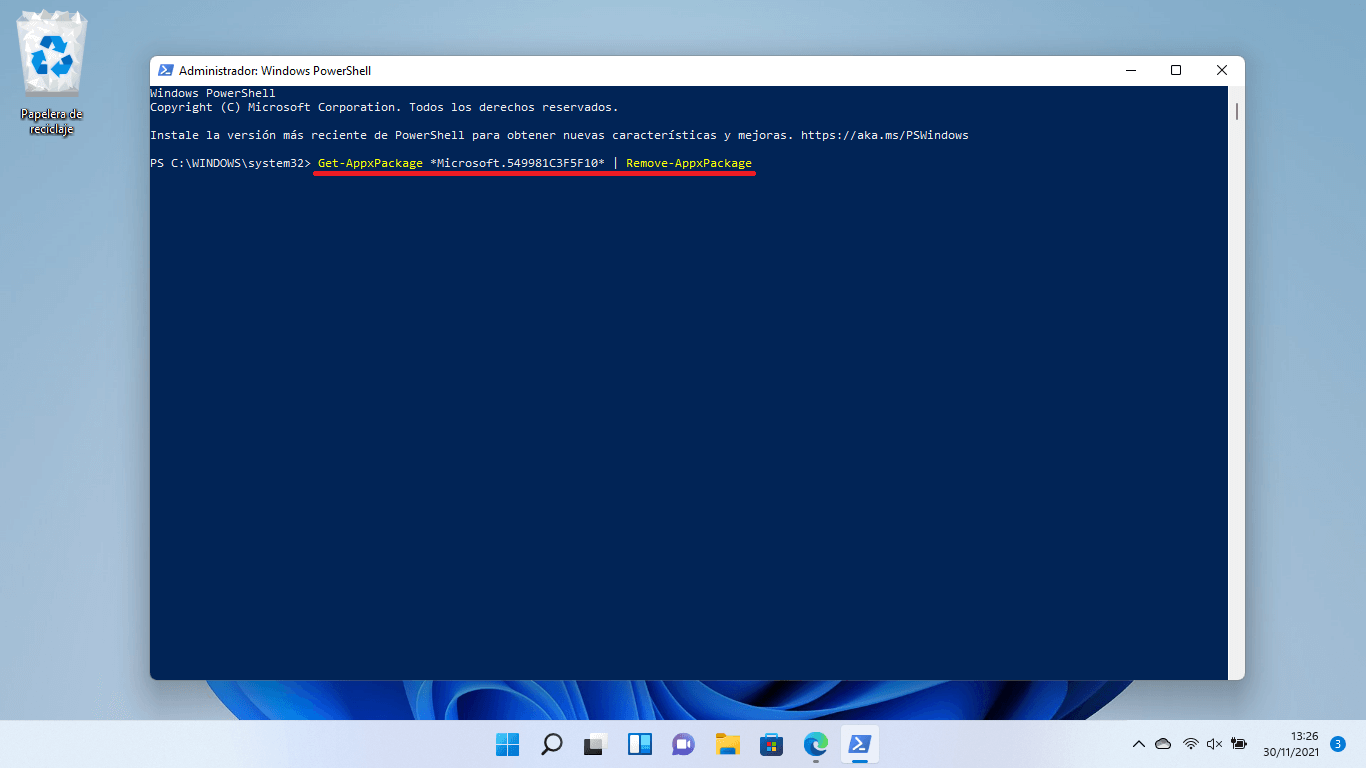Viewport: 1366px width, 768px height.
Task: Open OneDrive cloud tray icon
Action: pyautogui.click(x=1163, y=744)
